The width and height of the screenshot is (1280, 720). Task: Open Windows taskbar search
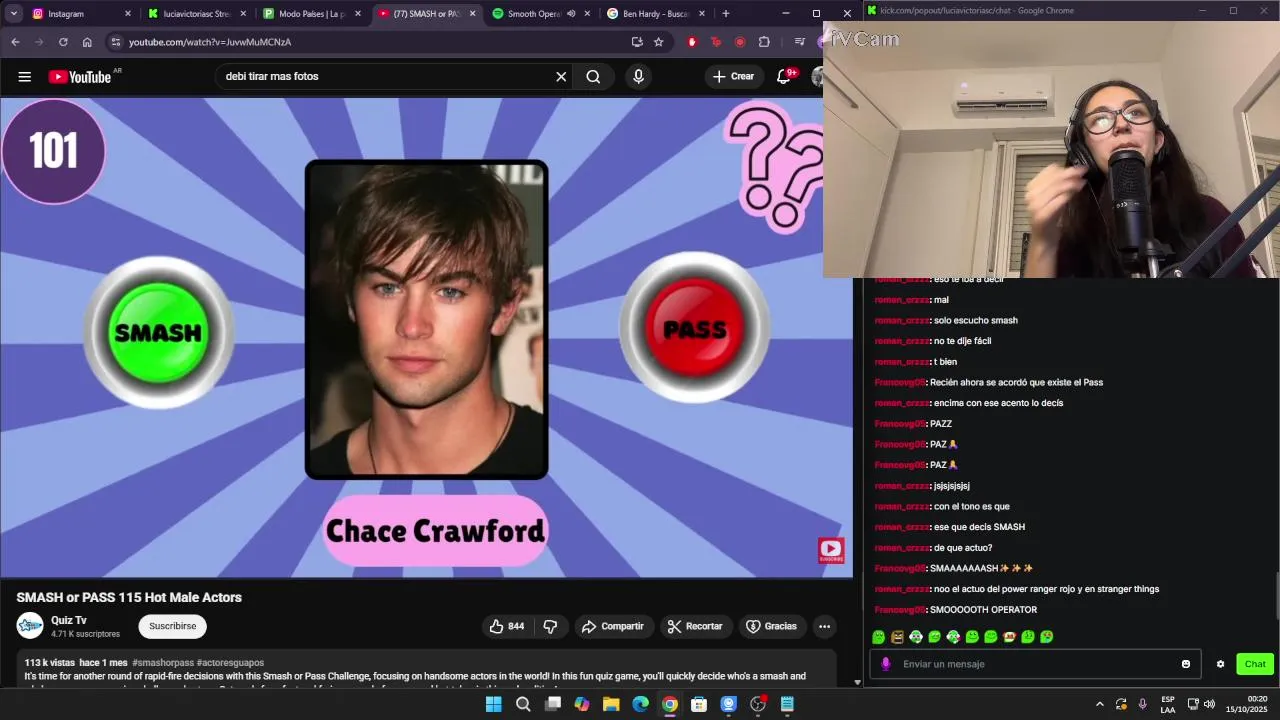pos(523,704)
